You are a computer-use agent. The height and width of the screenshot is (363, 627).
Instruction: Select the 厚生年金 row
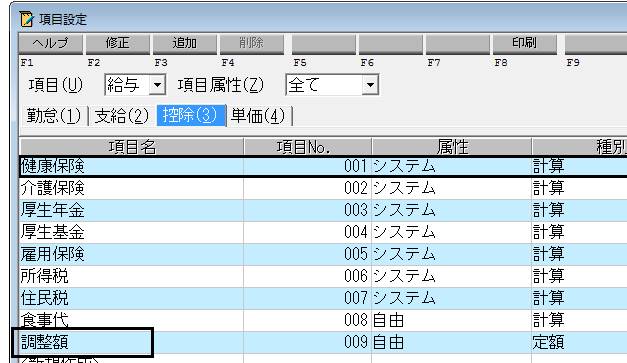click(x=323, y=210)
